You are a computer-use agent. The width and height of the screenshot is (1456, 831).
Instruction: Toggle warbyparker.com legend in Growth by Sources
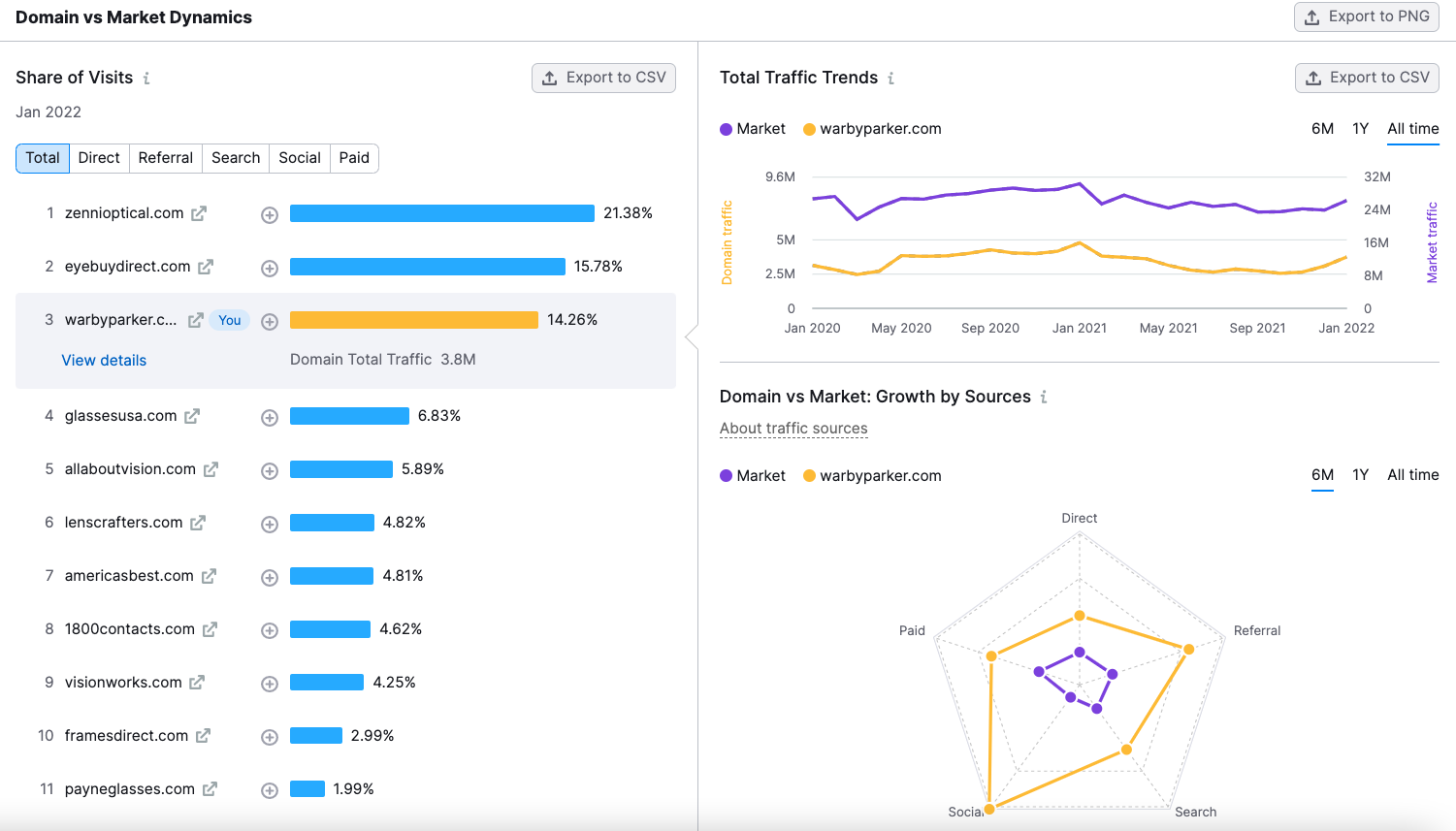pyautogui.click(x=872, y=476)
